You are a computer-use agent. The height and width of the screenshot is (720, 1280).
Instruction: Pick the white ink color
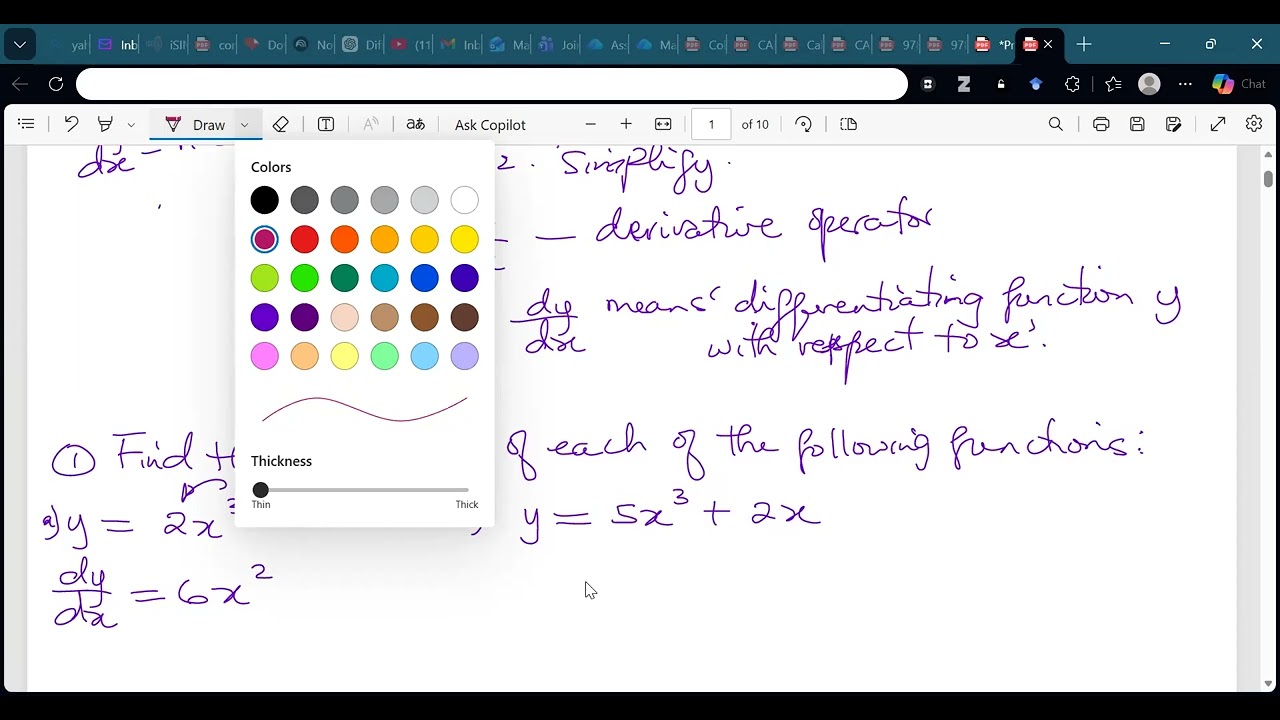465,200
